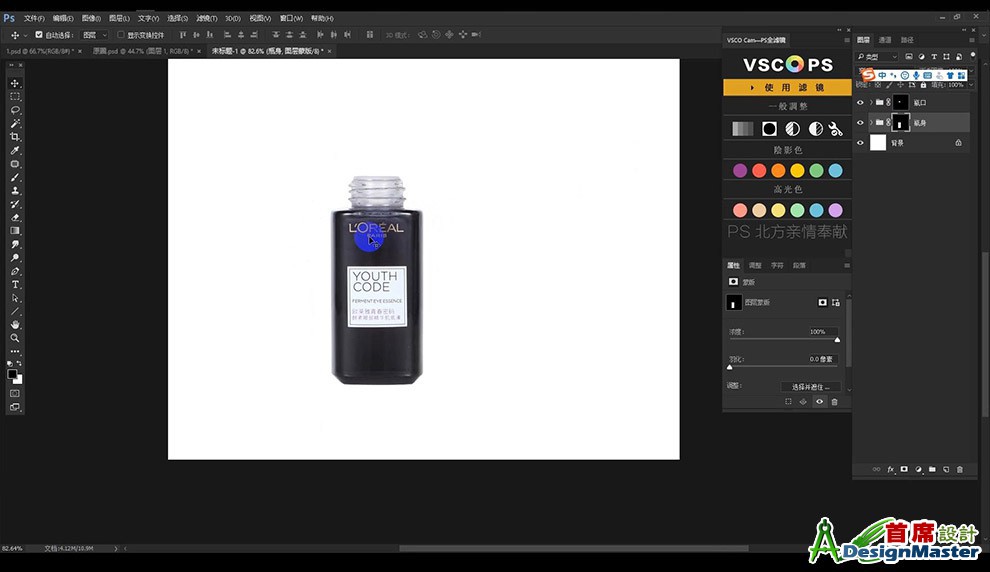Open the layer filter 类型 dropdown
Image resolution: width=990 pixels, height=572 pixels.
[878, 57]
